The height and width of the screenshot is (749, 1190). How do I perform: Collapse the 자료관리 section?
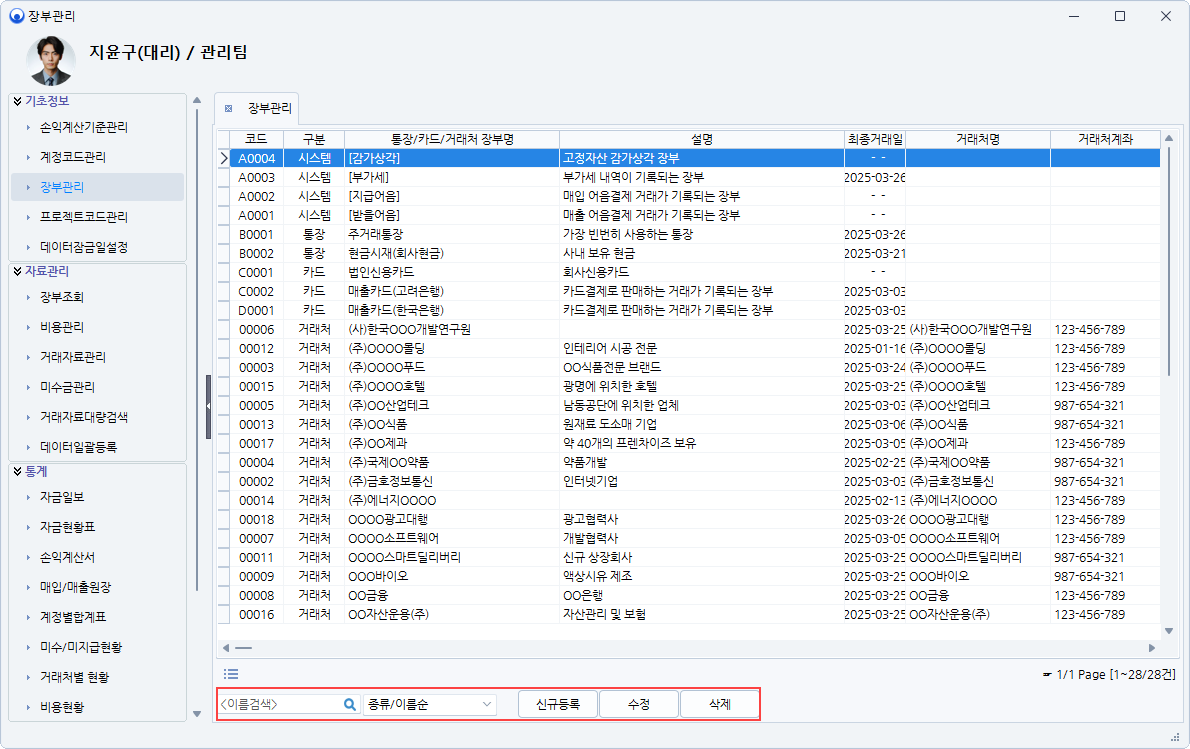(x=17, y=271)
